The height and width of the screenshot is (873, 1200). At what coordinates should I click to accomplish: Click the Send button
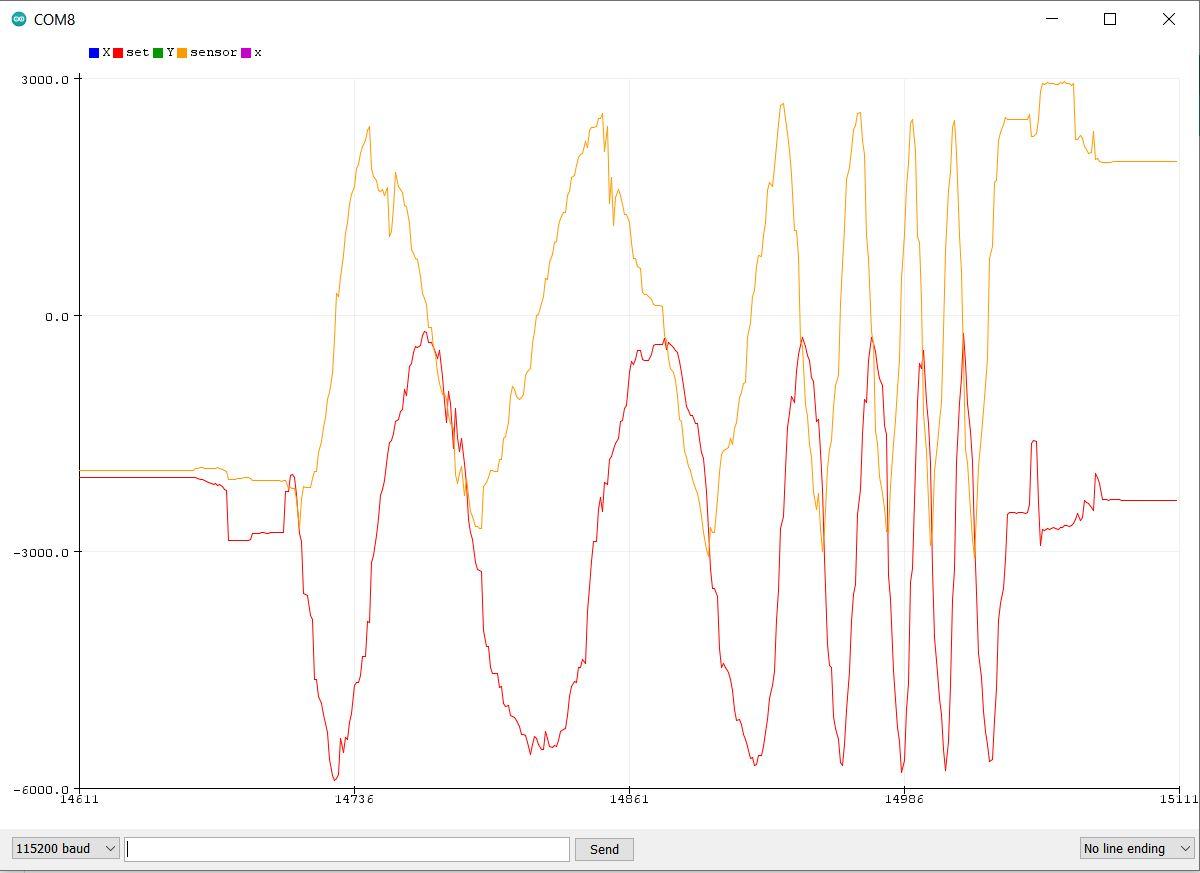tap(604, 849)
